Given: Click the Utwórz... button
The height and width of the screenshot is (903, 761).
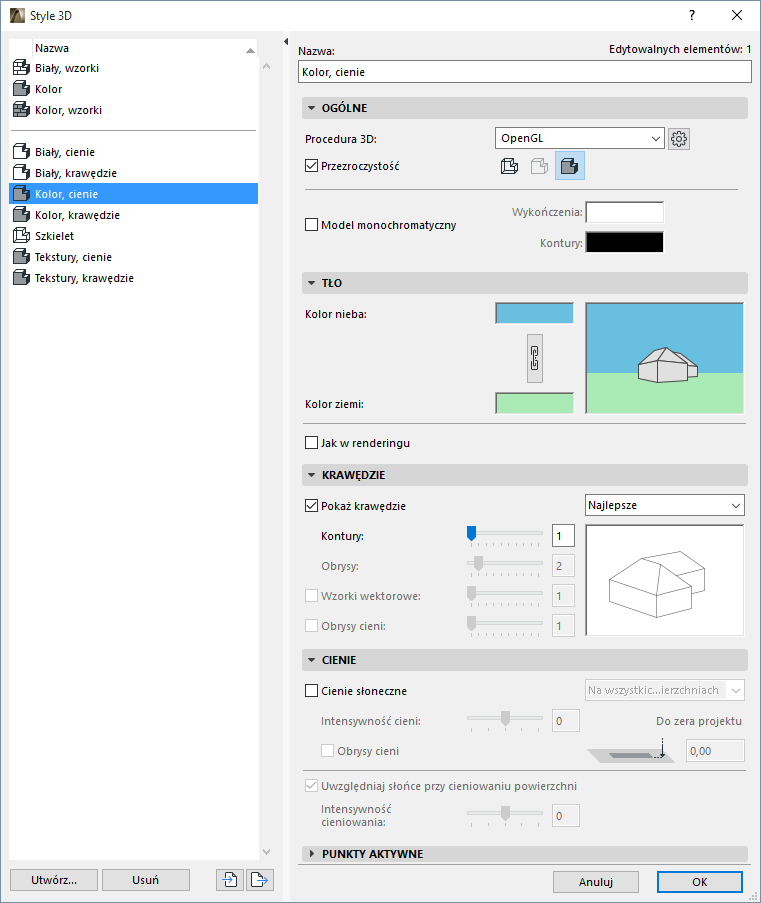Looking at the screenshot, I should click(54, 880).
